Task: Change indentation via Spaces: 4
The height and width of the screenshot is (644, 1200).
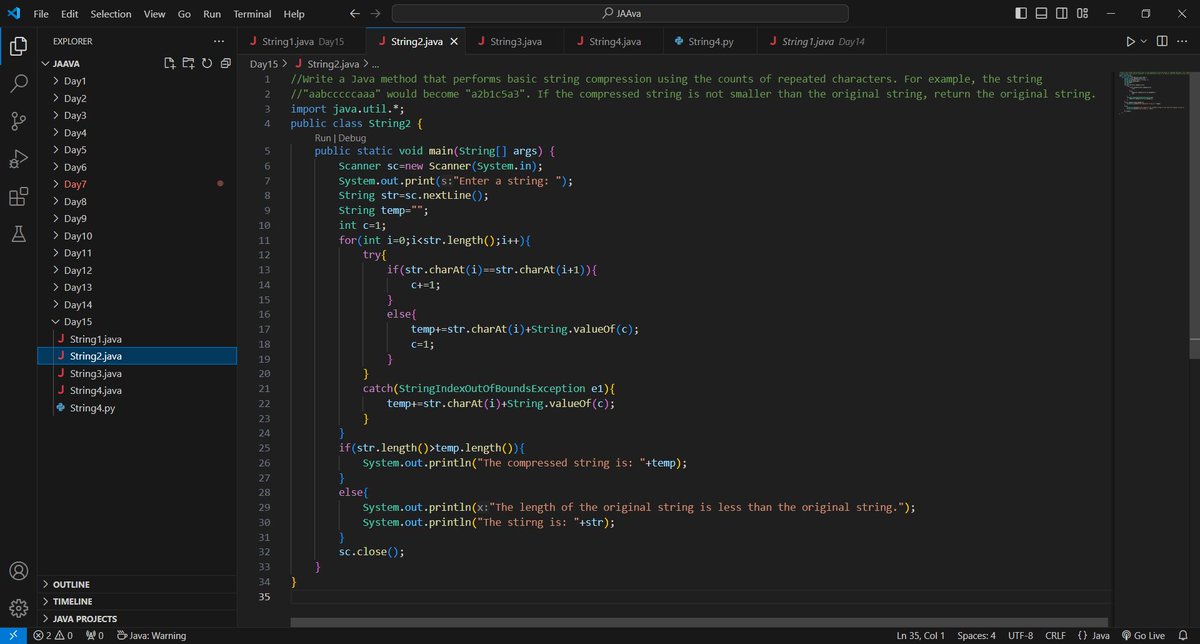Action: tap(976, 635)
